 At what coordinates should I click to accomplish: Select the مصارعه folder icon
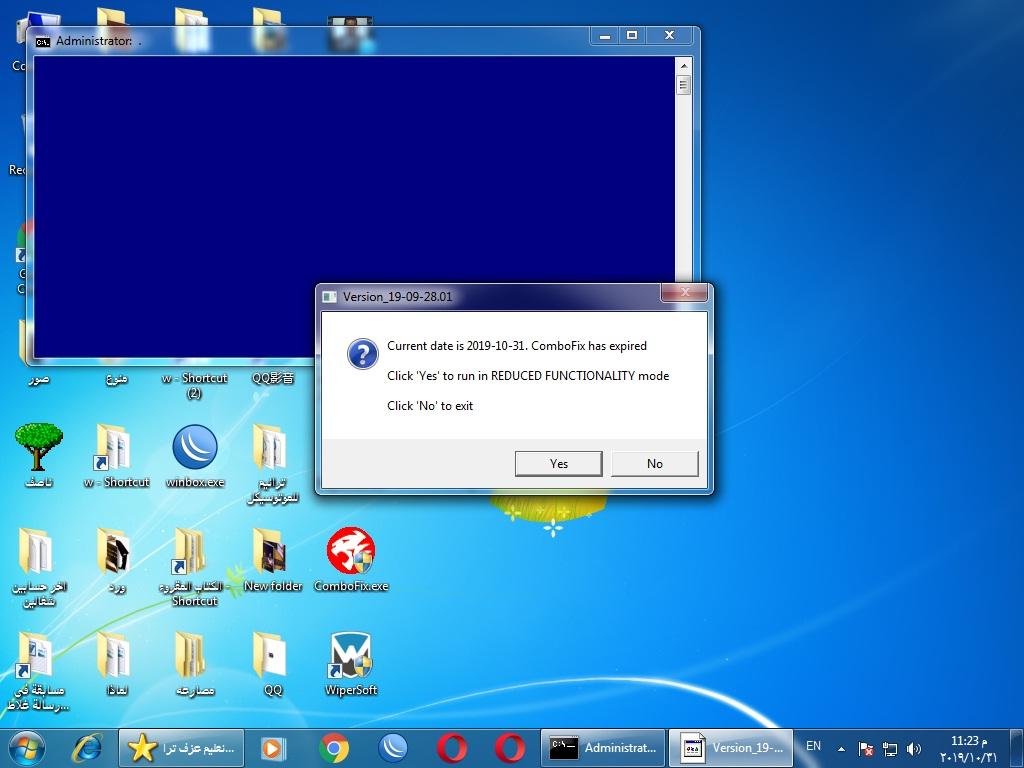coord(195,664)
